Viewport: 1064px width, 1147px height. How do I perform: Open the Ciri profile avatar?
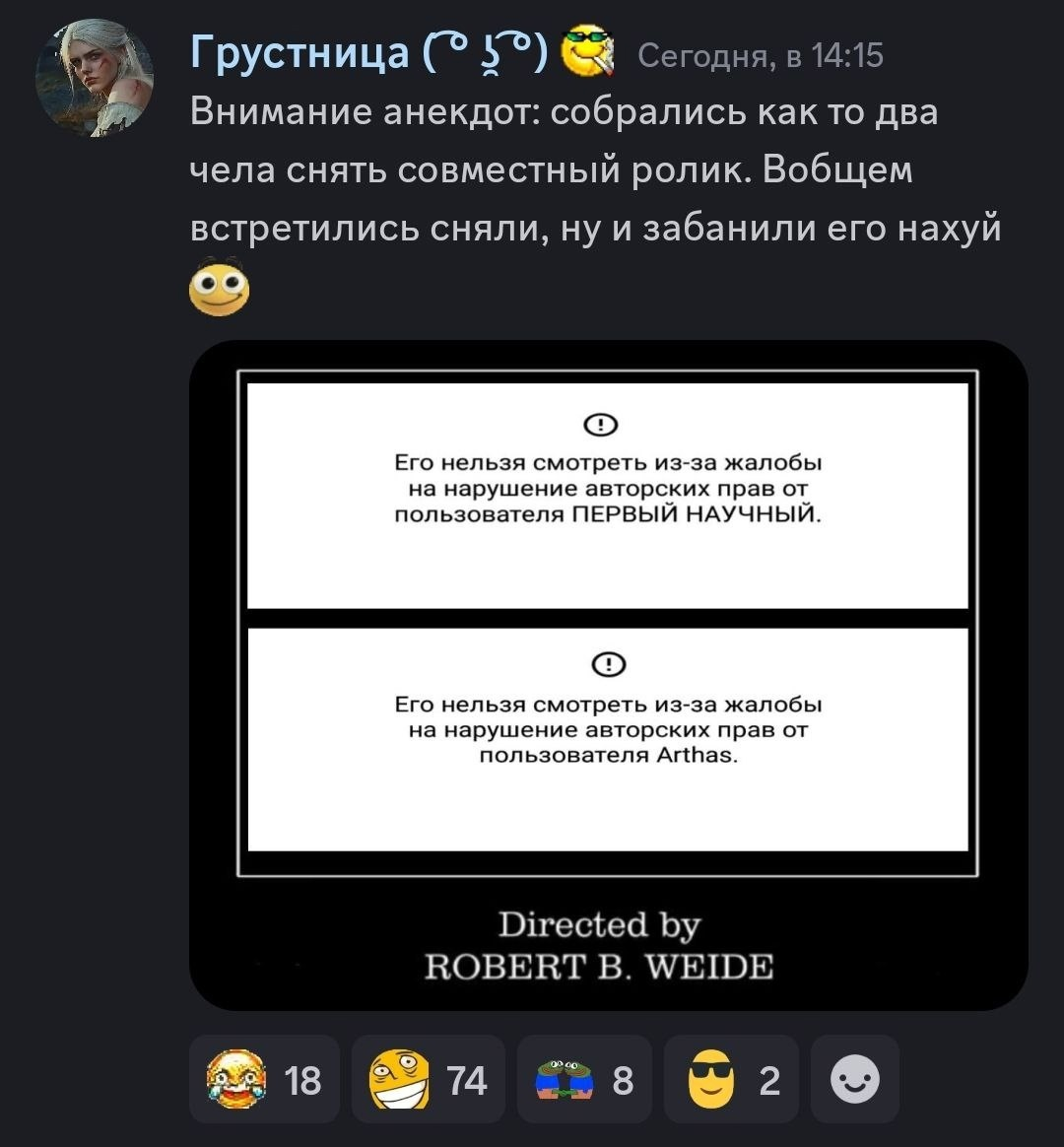tap(94, 78)
